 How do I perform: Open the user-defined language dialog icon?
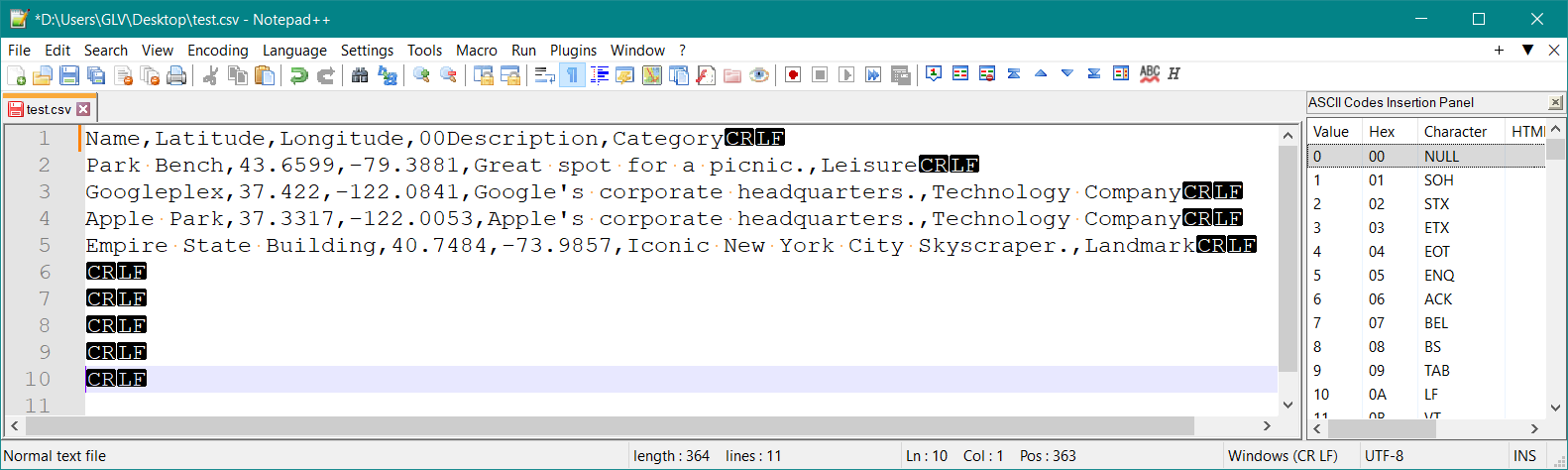coord(624,75)
